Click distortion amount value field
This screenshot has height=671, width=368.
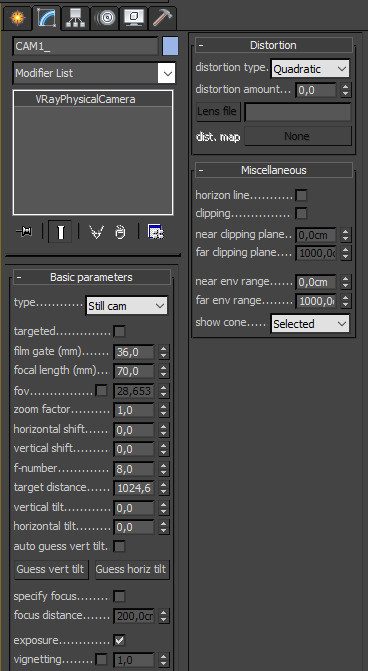pyautogui.click(x=316, y=90)
